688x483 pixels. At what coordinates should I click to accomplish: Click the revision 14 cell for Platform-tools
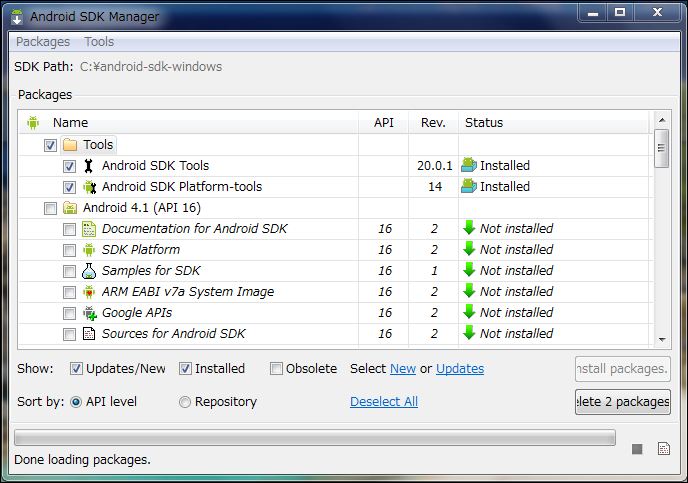point(435,186)
